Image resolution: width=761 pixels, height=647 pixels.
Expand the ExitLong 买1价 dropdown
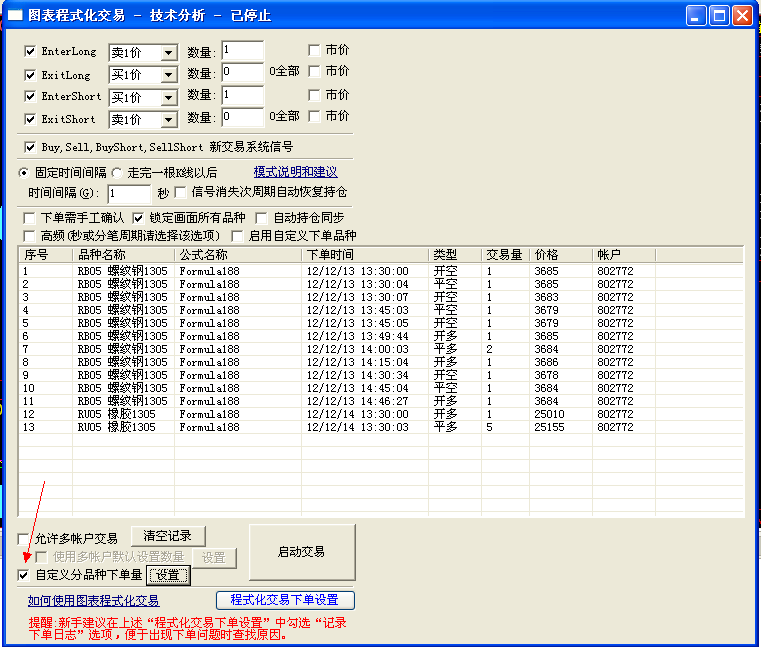click(x=167, y=75)
